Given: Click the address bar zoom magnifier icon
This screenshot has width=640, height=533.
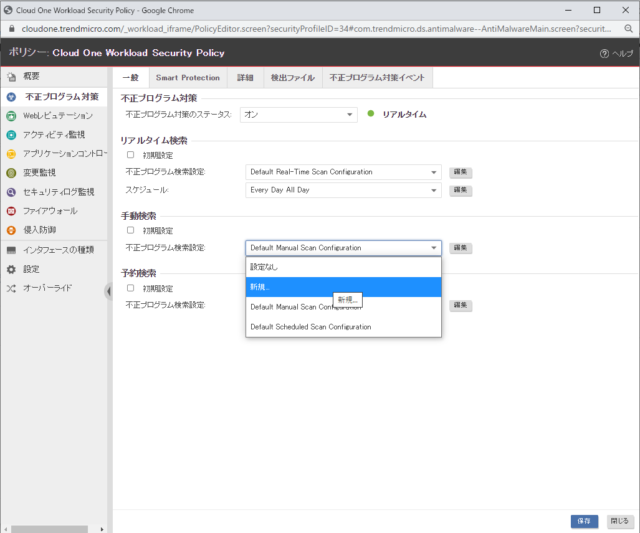Looking at the screenshot, I should (x=629, y=29).
